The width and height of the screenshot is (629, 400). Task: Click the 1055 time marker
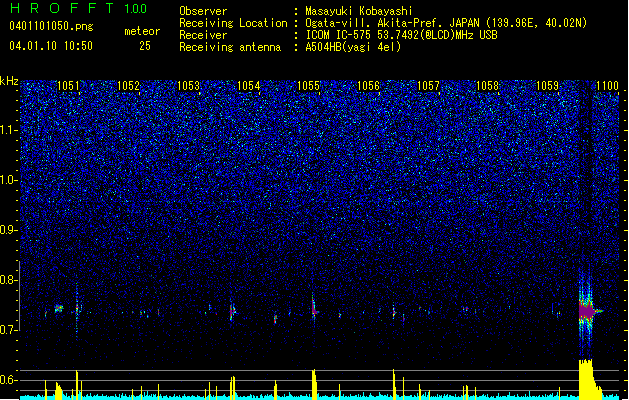(308, 86)
